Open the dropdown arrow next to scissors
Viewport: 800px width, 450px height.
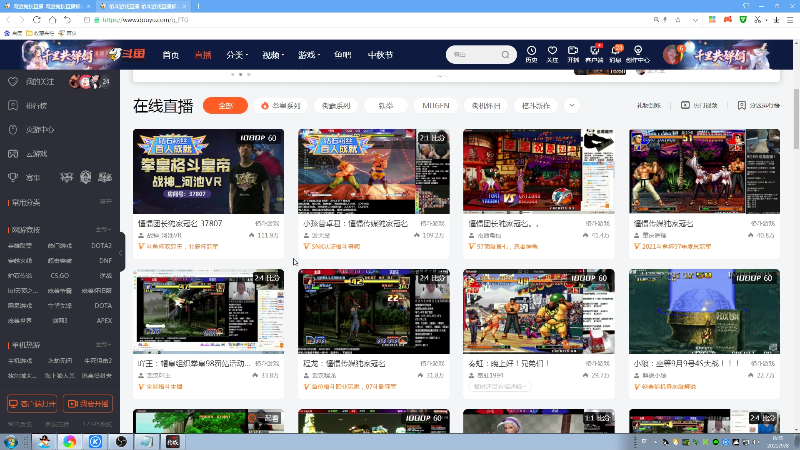click(766, 20)
